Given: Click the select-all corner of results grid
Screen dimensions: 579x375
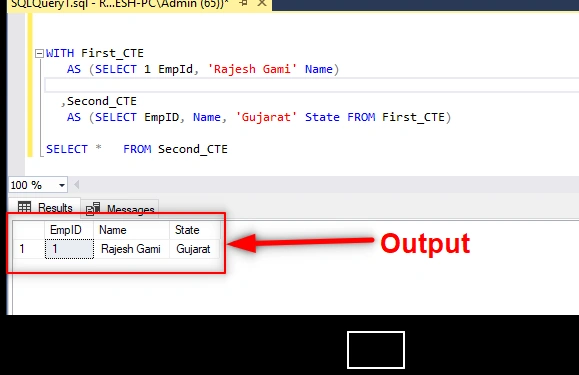Looking at the screenshot, I should click(29, 230).
